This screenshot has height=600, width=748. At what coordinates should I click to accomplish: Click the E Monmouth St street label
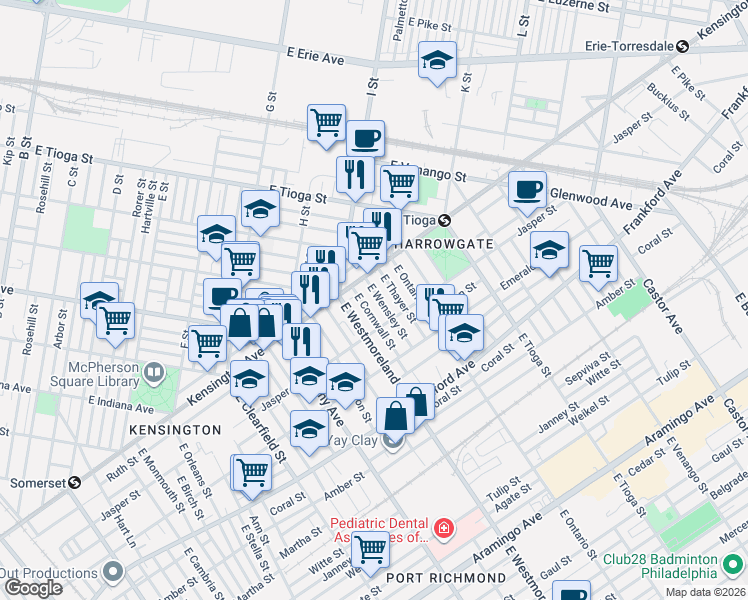(161, 480)
